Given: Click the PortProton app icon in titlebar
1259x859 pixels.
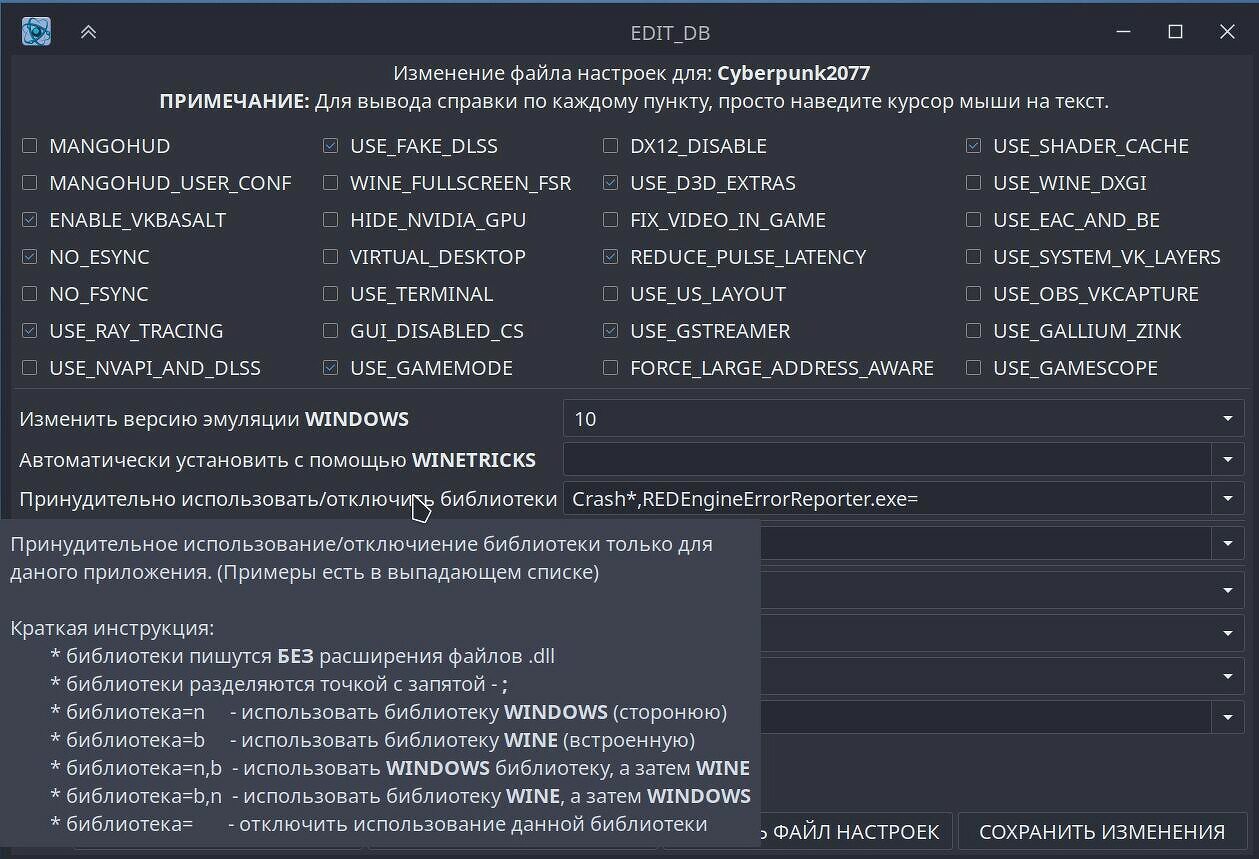Looking at the screenshot, I should coord(37,32).
